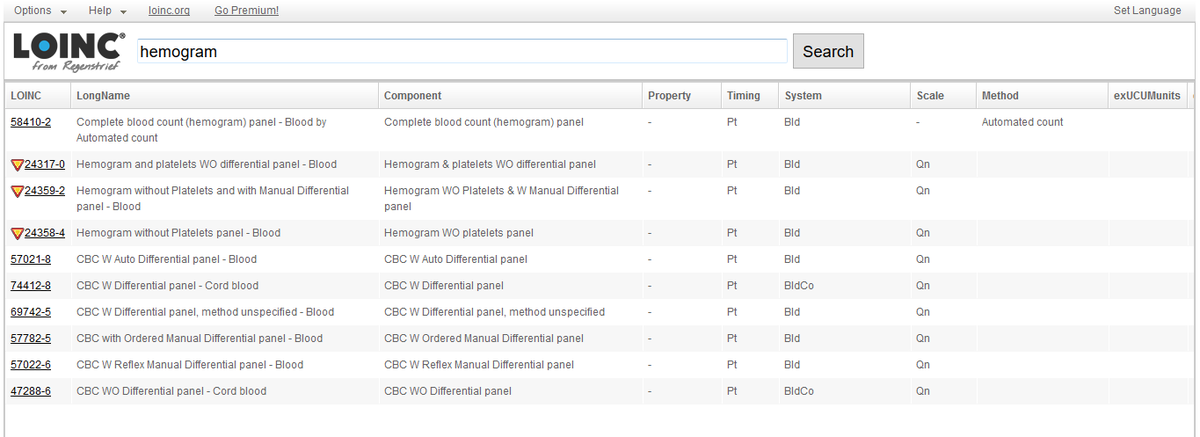Click the Search button

828,51
